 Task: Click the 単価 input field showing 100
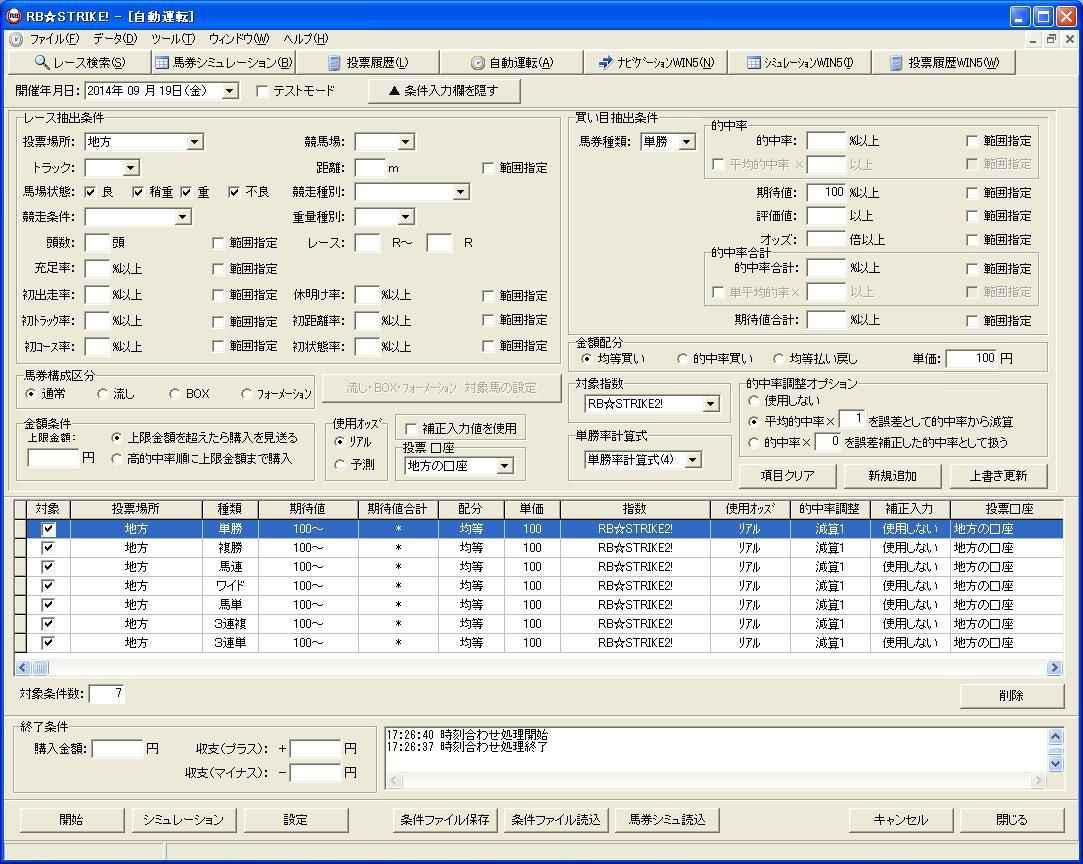972,358
